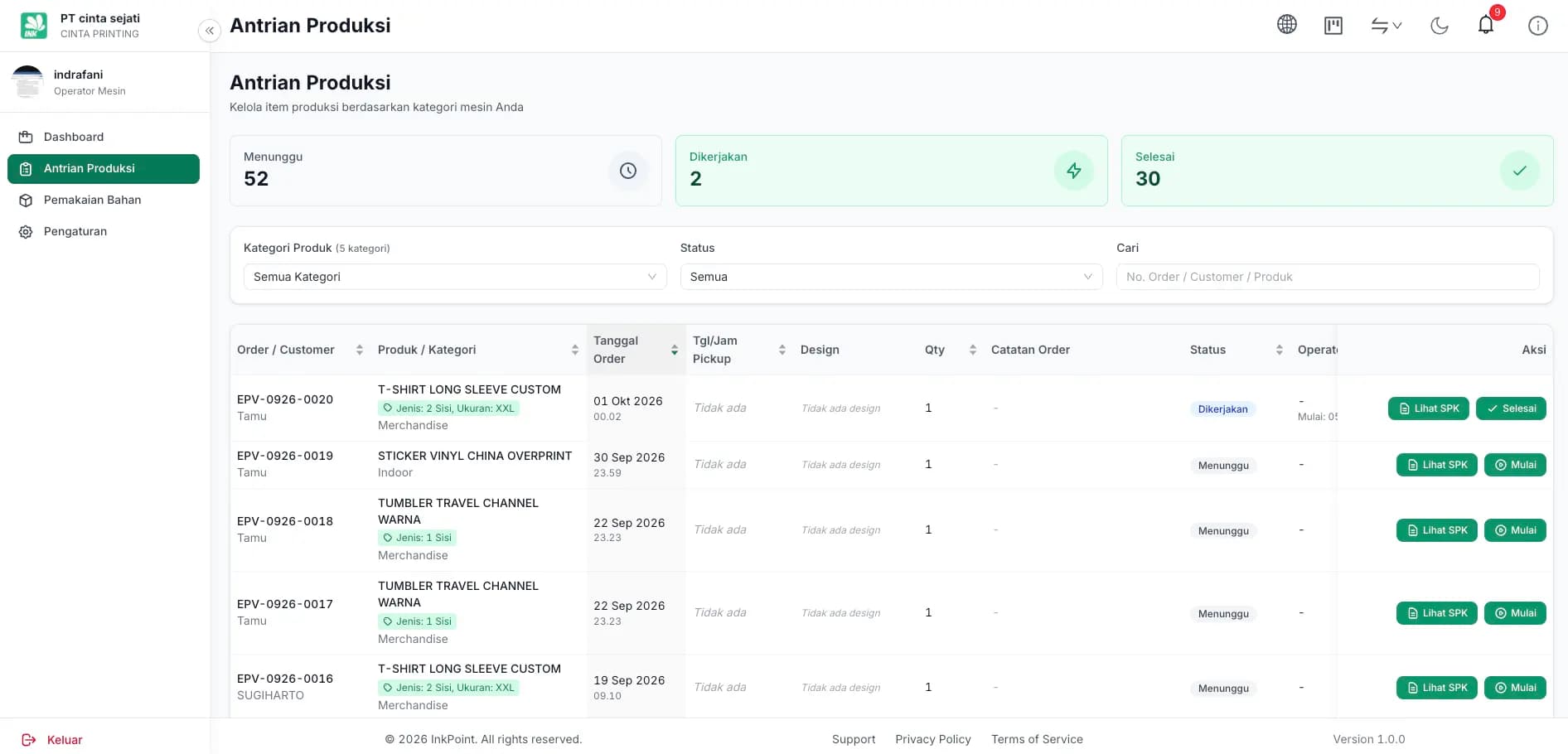Click the Dikerjakan status badge
Image resolution: width=1568 pixels, height=754 pixels.
tap(1223, 409)
